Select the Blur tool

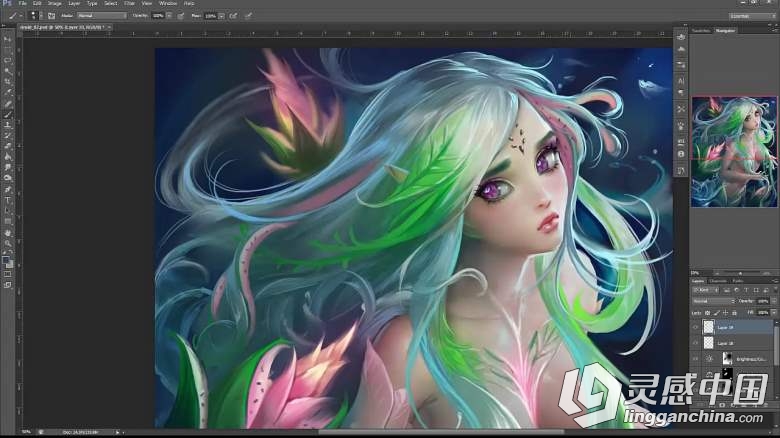[7, 168]
